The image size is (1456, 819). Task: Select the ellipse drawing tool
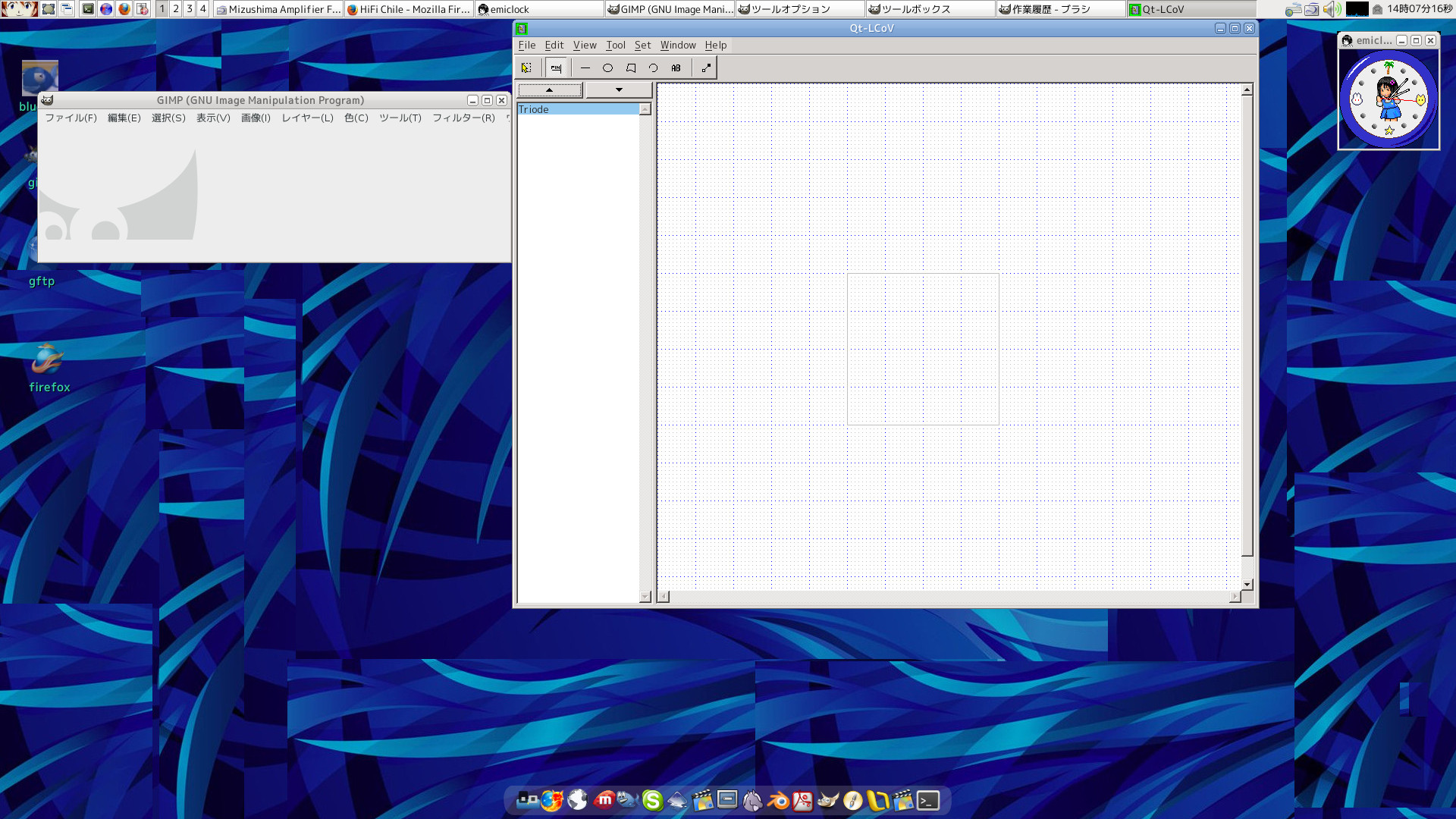click(607, 67)
